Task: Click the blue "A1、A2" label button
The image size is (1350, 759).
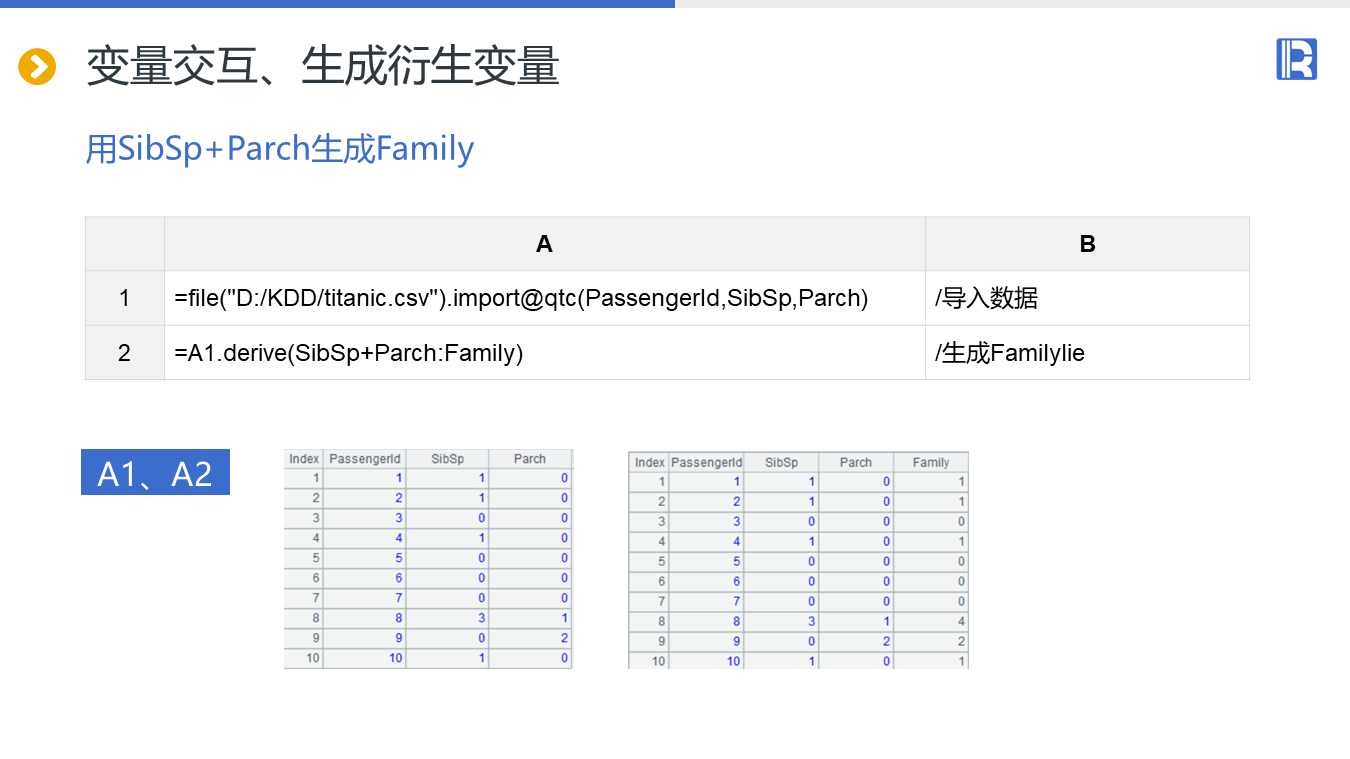Action: pyautogui.click(x=155, y=472)
